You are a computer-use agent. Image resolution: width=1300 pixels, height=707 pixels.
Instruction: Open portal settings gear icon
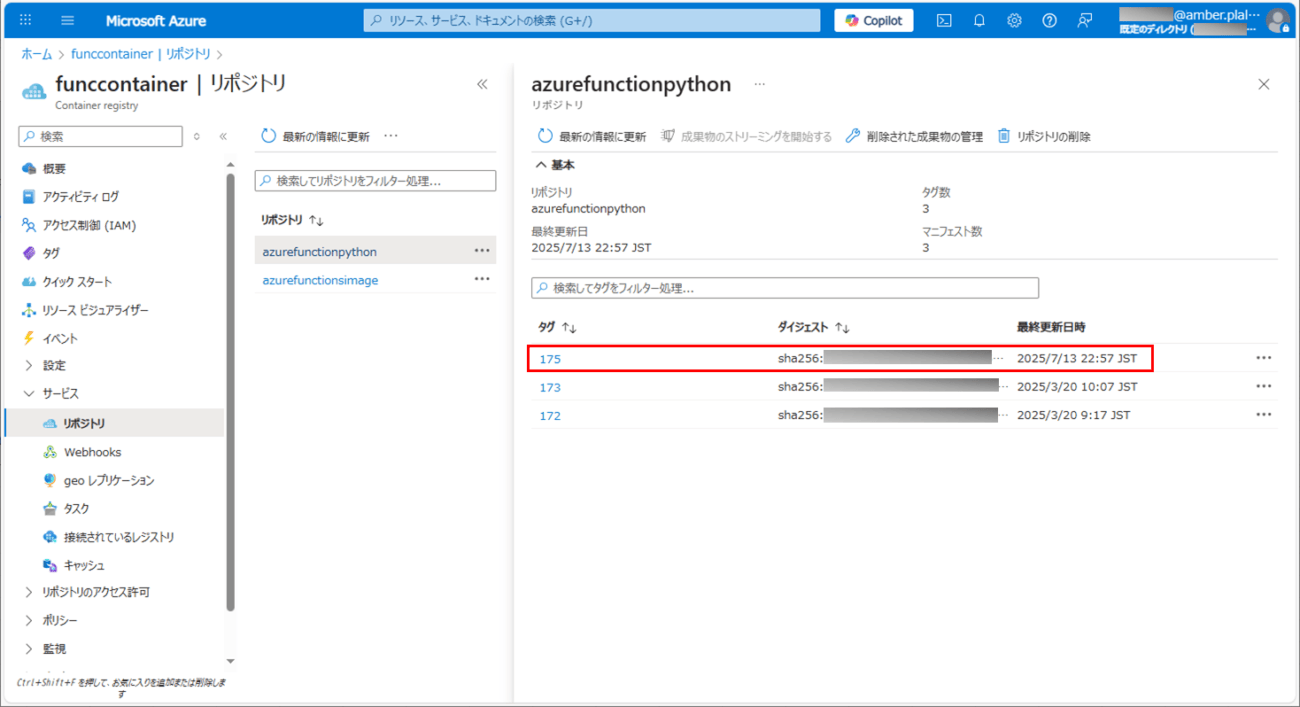pos(1014,20)
